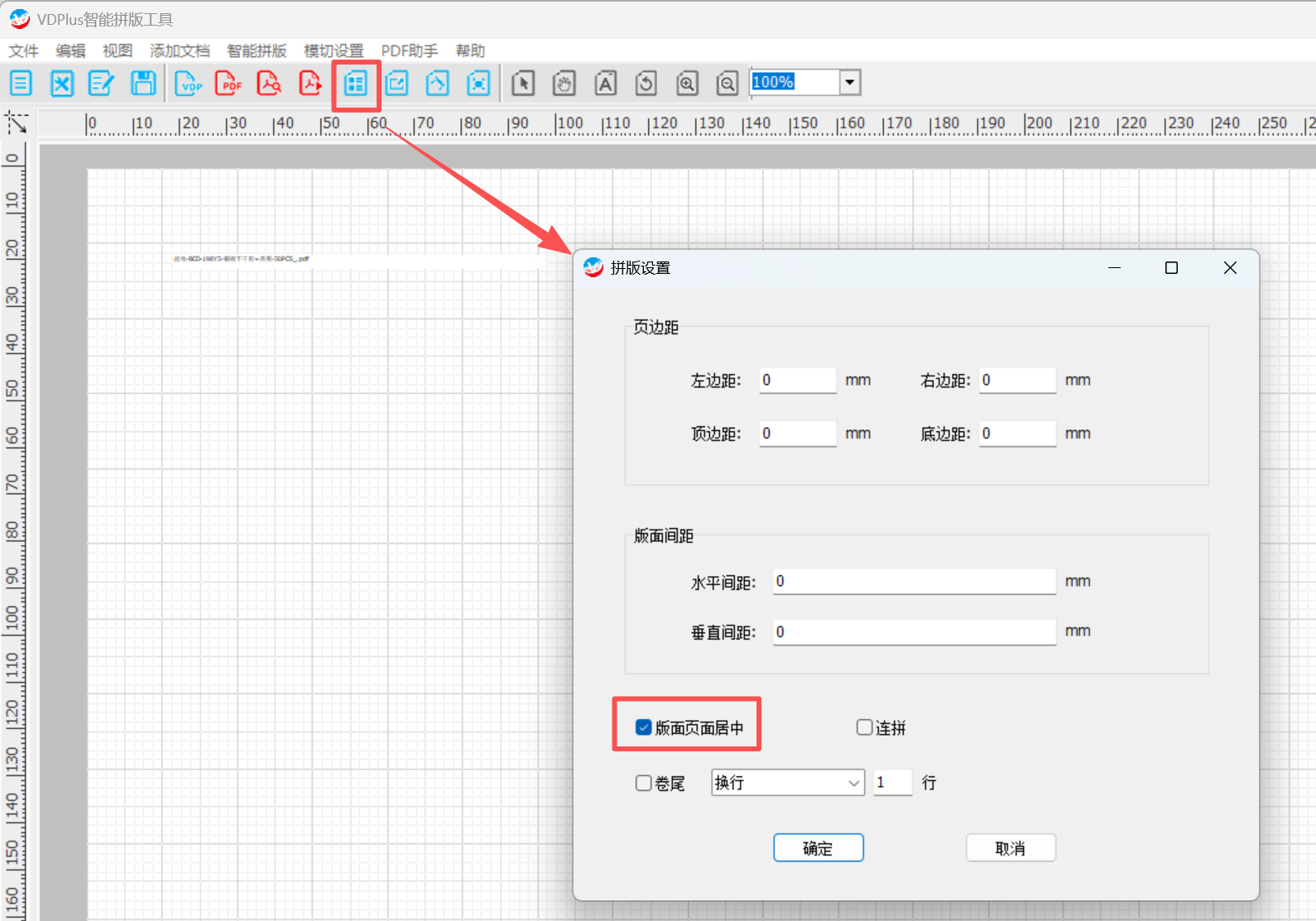Image resolution: width=1316 pixels, height=921 pixels.
Task: Open the PDF助手 menu
Action: 409,51
